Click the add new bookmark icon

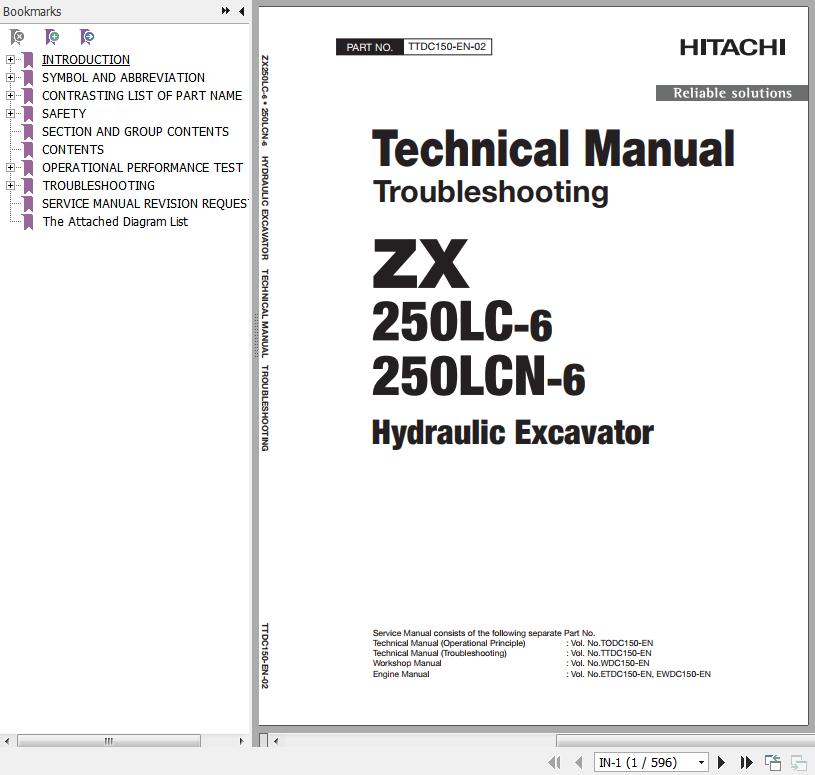tap(51, 37)
